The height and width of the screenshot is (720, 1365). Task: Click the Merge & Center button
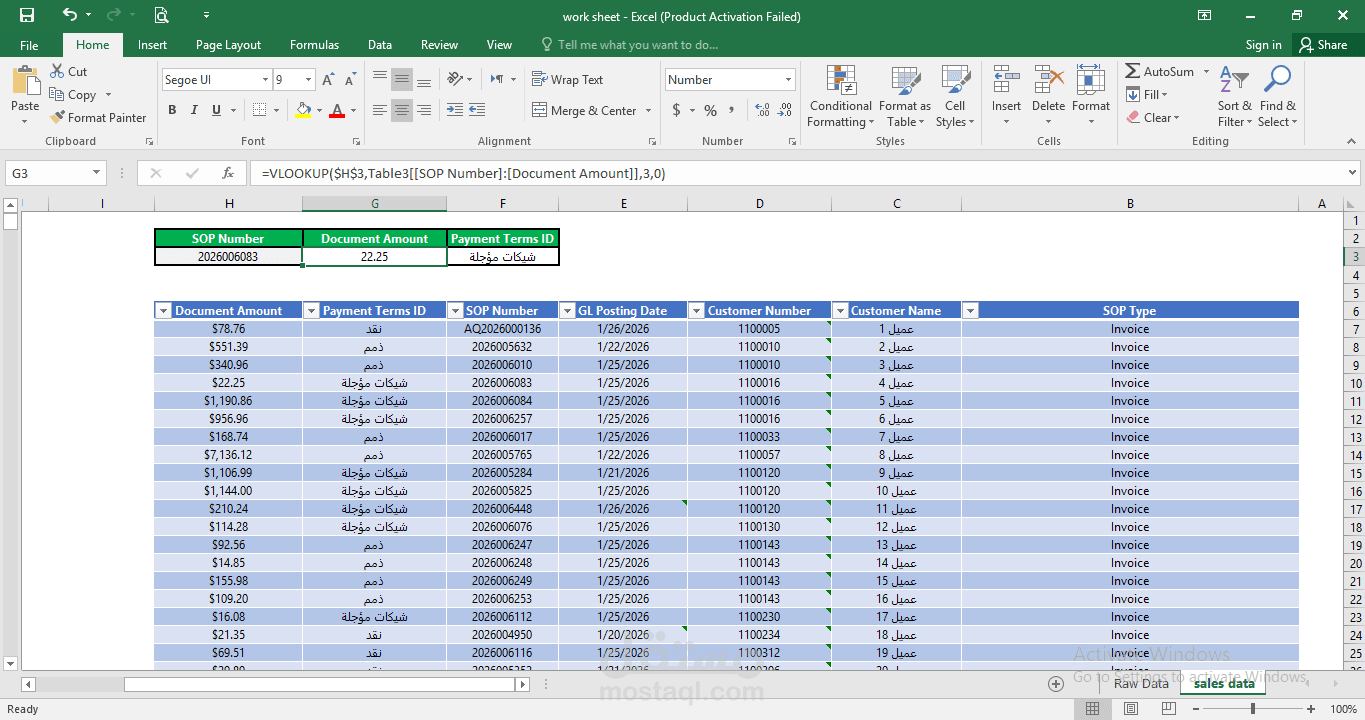pos(584,111)
